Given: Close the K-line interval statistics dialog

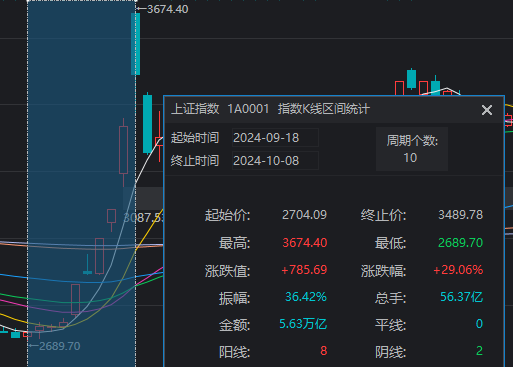Looking at the screenshot, I should (487, 110).
